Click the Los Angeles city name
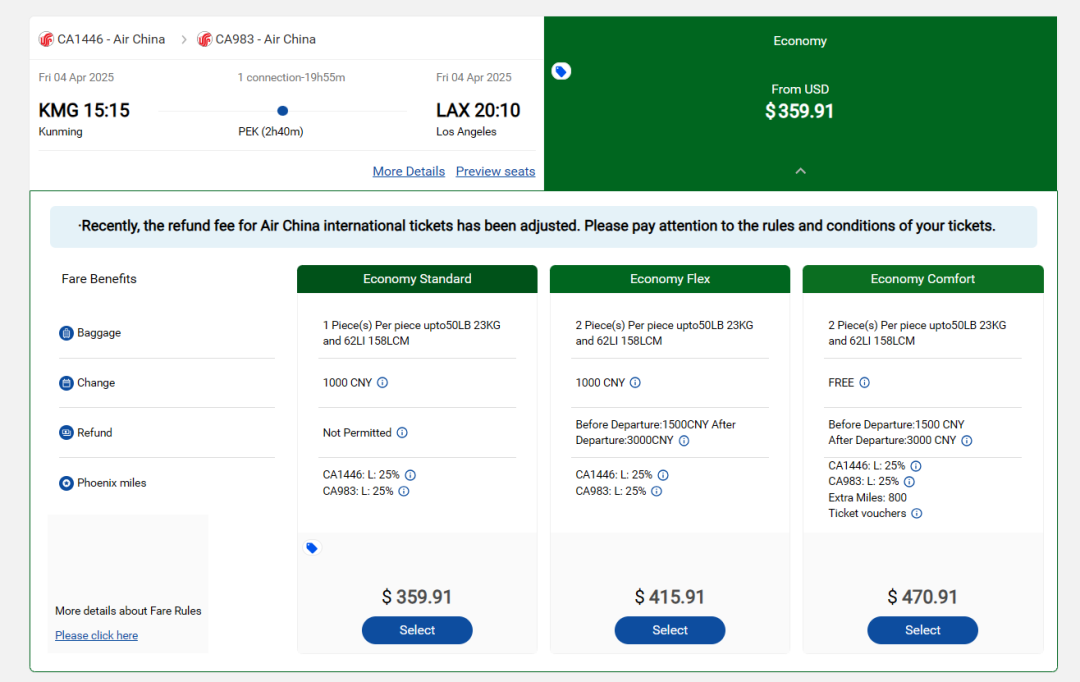This screenshot has width=1080, height=682. 466,132
